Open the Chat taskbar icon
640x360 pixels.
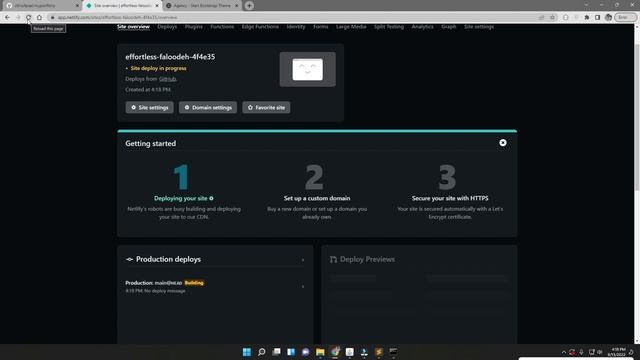coord(305,352)
